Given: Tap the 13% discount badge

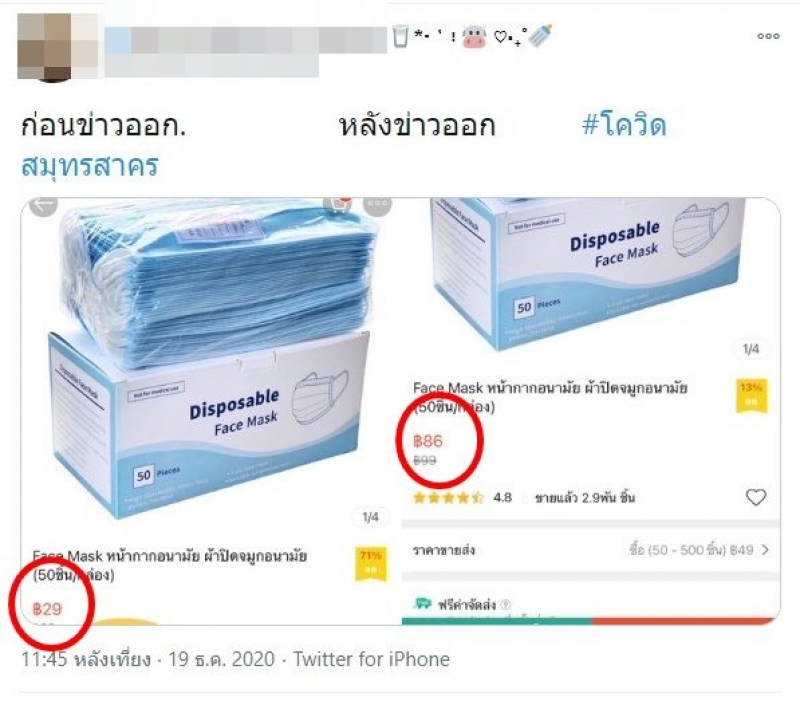Looking at the screenshot, I should pyautogui.click(x=752, y=396).
